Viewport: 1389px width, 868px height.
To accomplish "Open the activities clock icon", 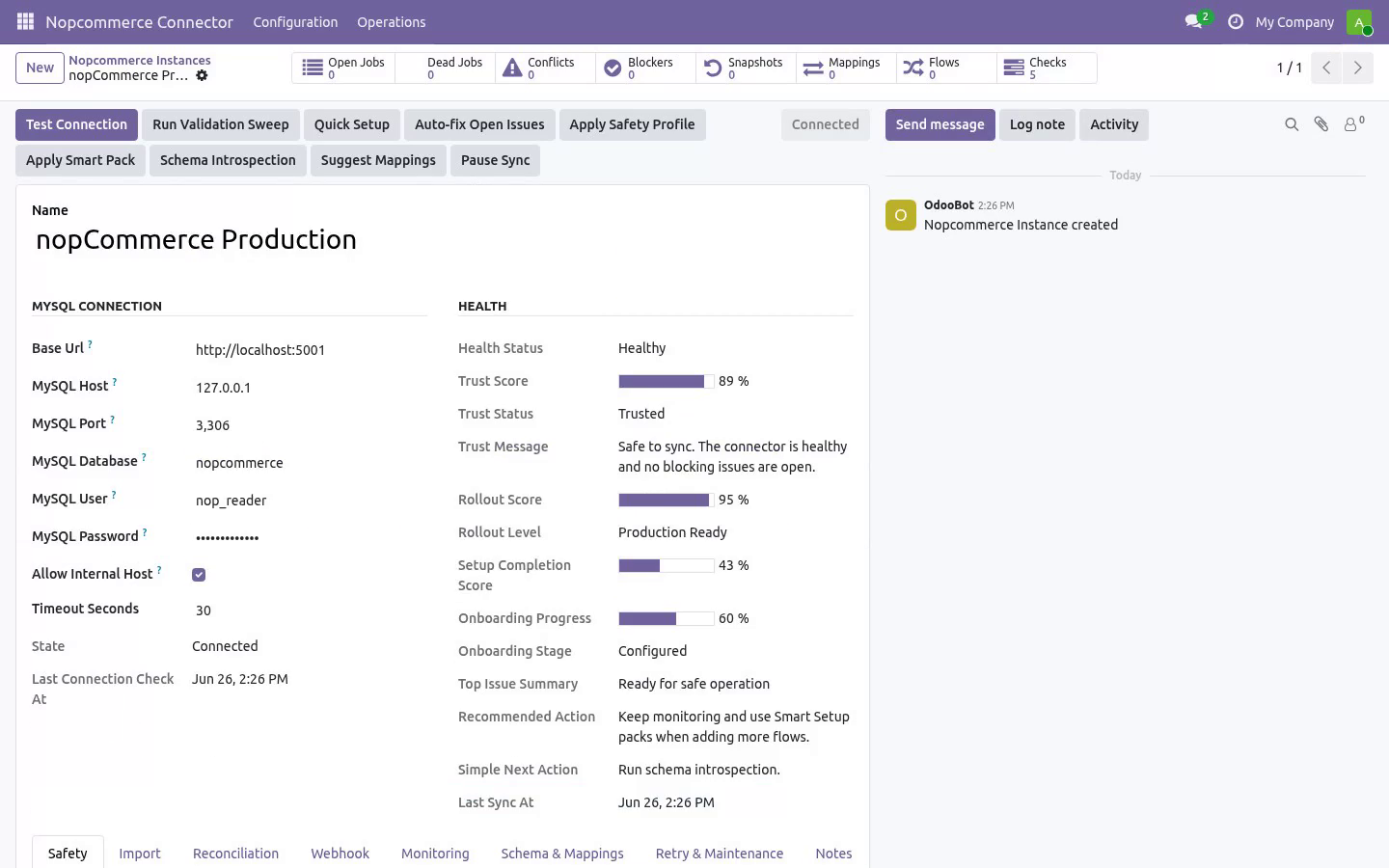I will coord(1235,21).
